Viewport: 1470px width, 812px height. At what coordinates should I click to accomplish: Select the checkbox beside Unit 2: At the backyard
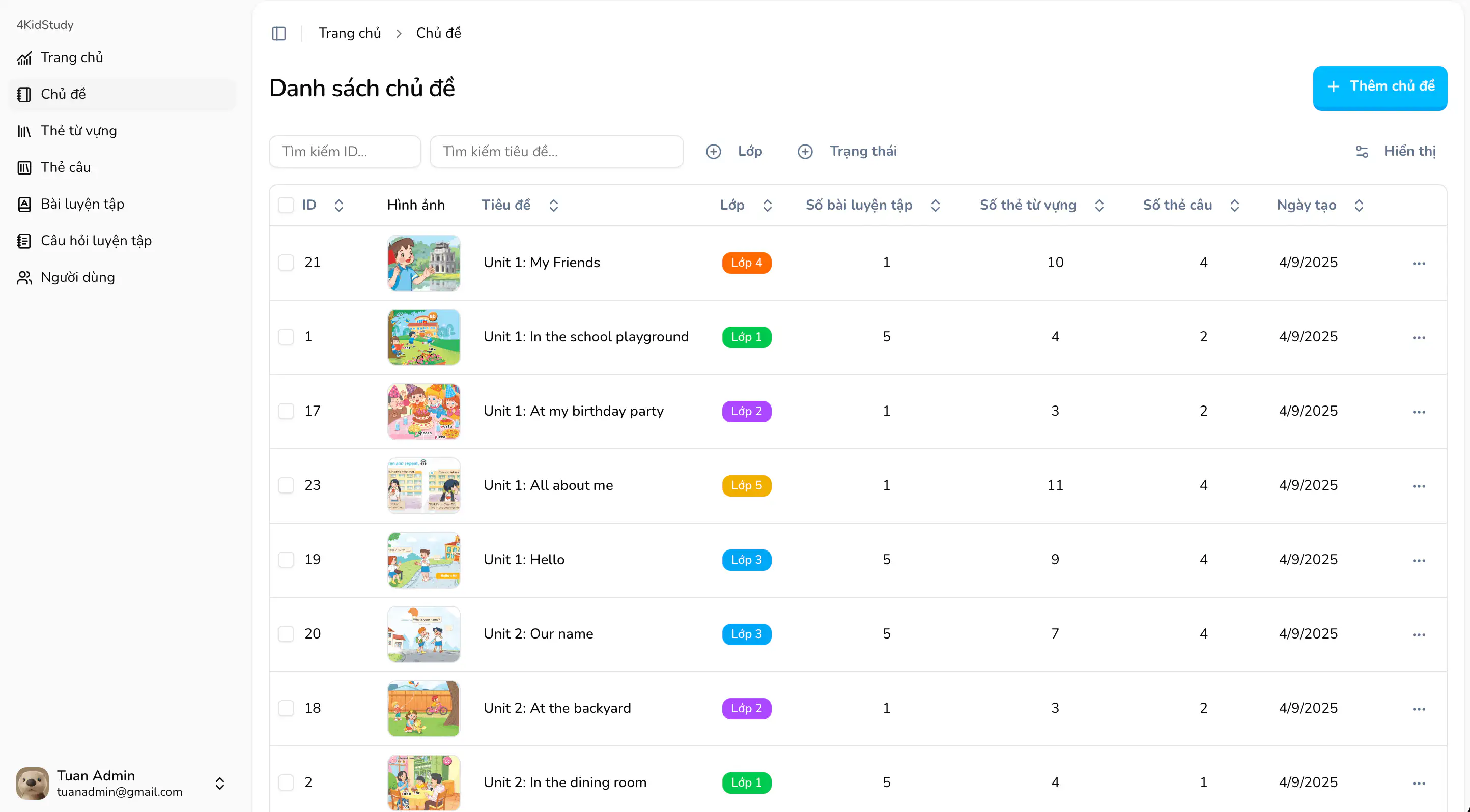pyautogui.click(x=287, y=708)
